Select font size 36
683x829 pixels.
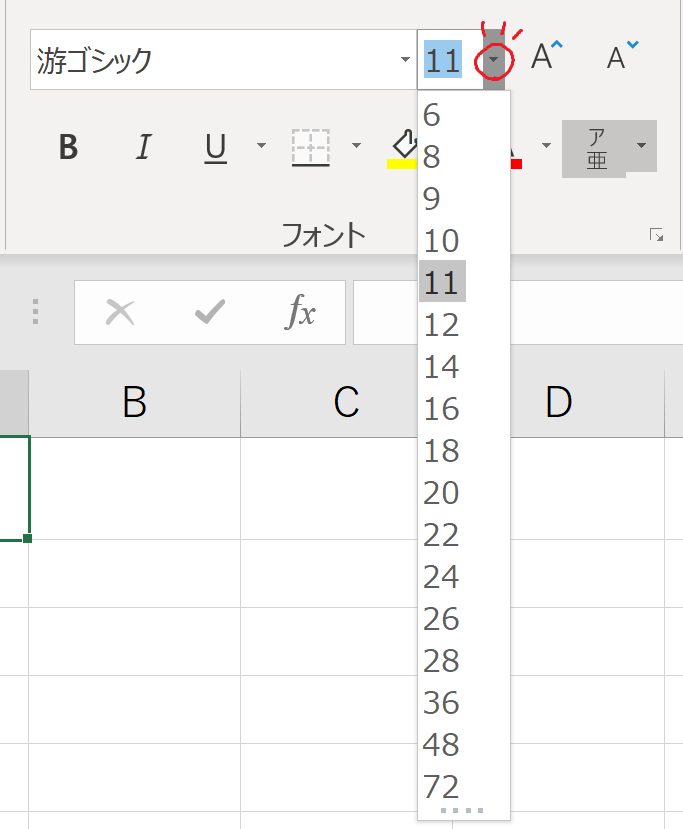(x=464, y=703)
